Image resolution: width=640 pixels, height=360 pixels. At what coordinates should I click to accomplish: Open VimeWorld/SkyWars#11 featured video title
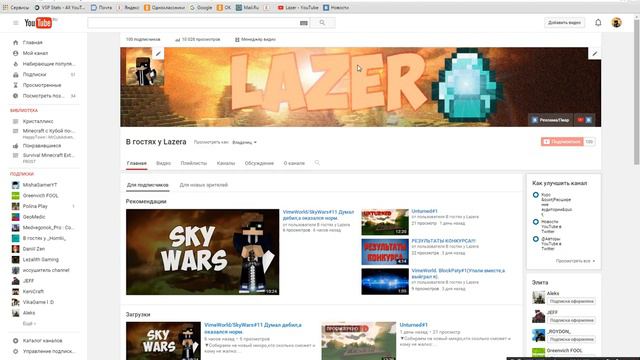pyautogui.click(x=318, y=215)
